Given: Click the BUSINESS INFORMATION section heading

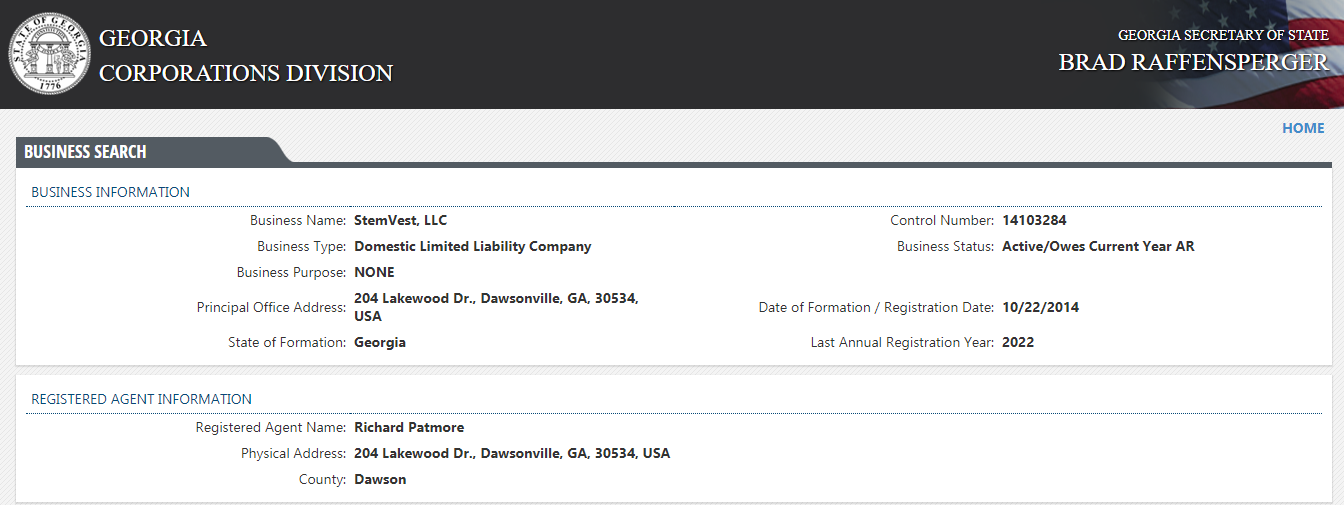Looking at the screenshot, I should coord(110,192).
